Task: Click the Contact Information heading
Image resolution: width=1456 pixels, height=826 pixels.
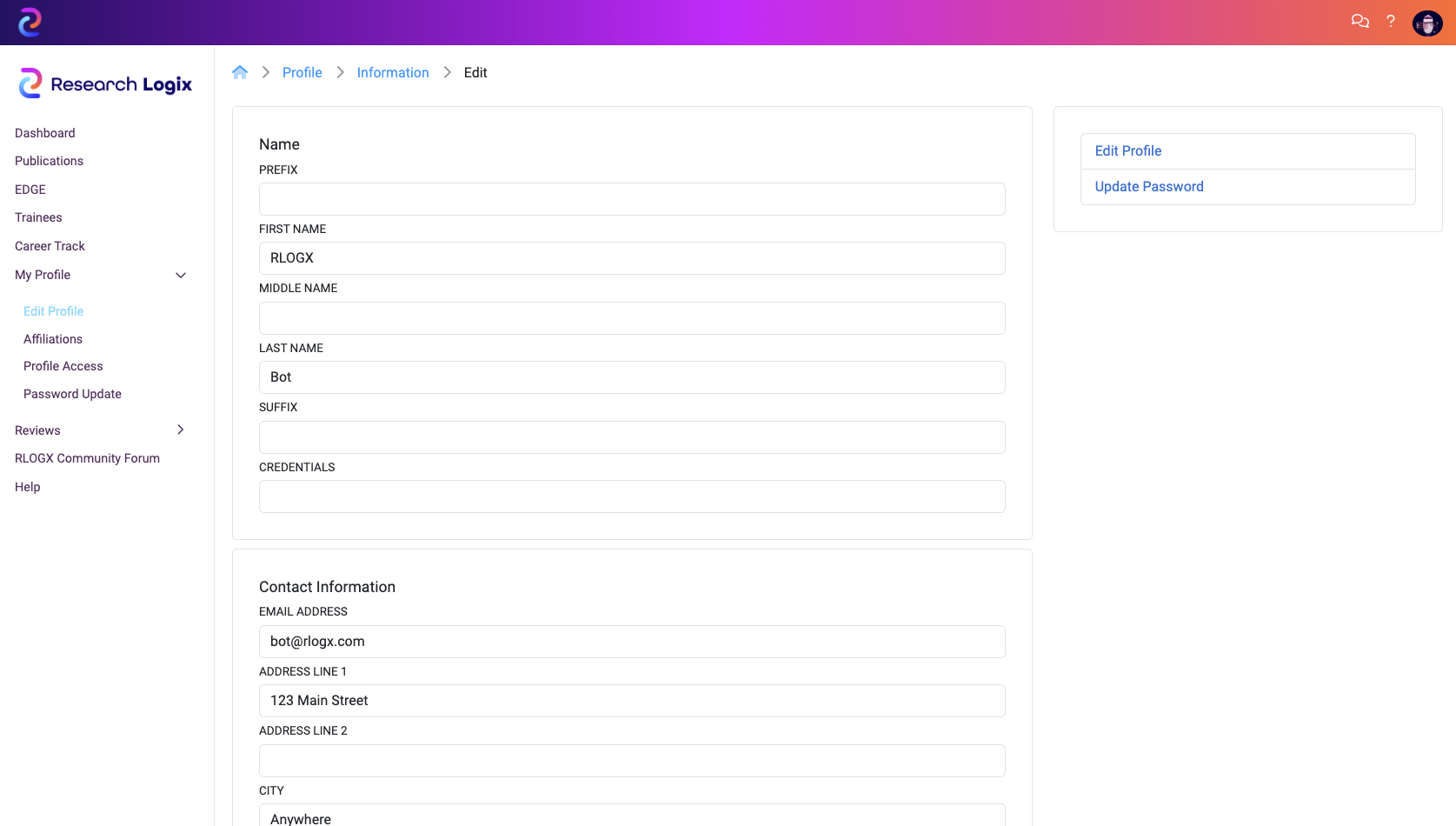Action: tap(327, 587)
